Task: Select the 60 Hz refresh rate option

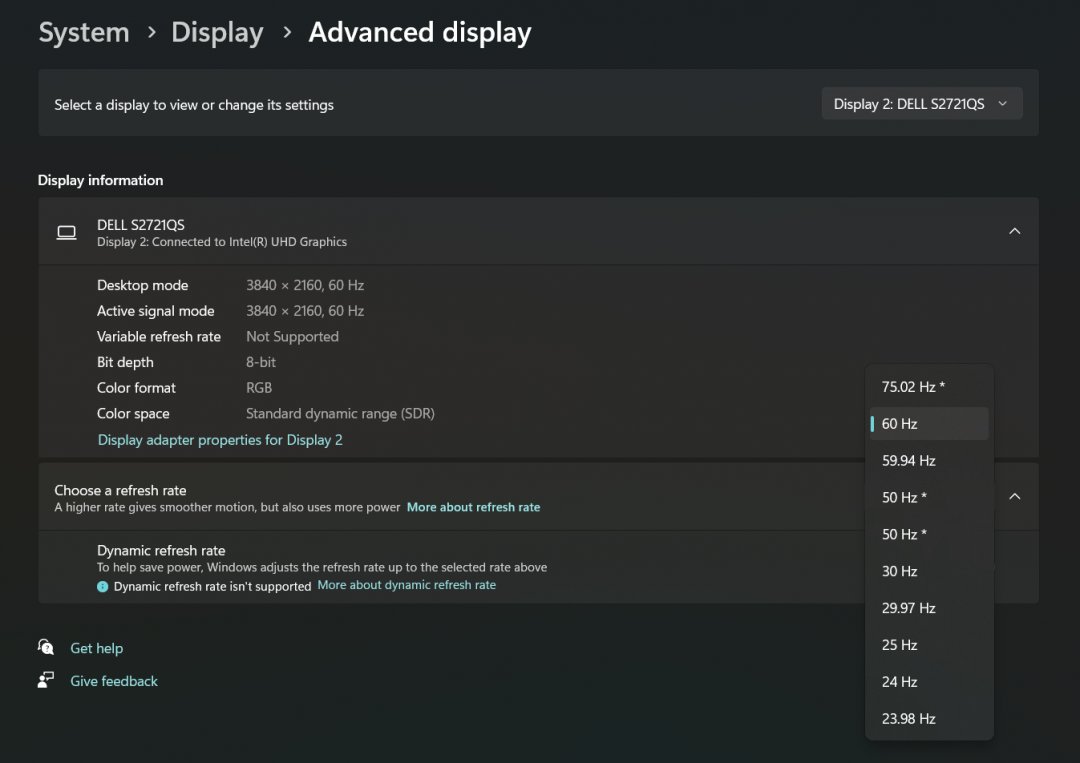Action: coord(928,424)
